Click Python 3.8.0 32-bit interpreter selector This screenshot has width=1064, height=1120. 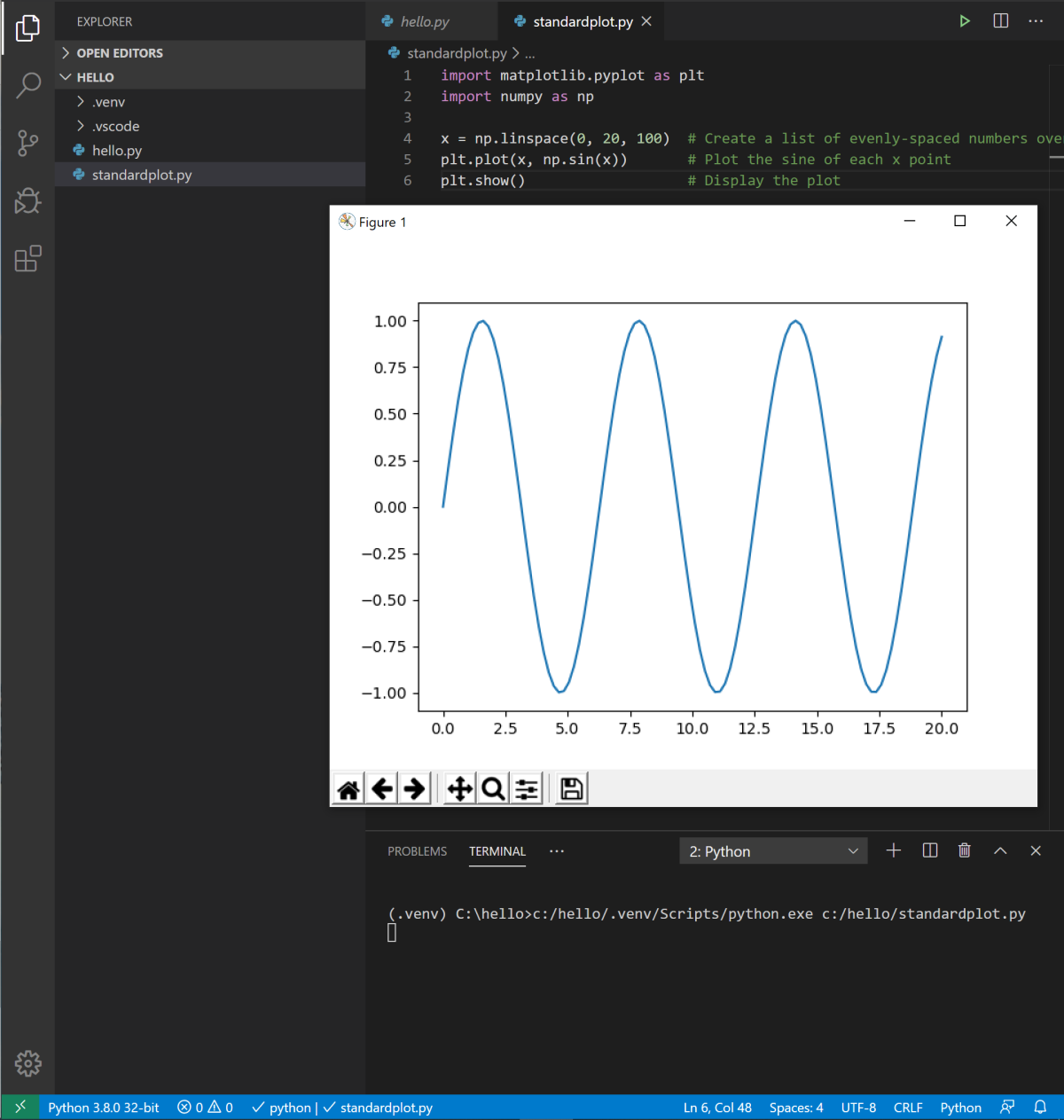(103, 1107)
